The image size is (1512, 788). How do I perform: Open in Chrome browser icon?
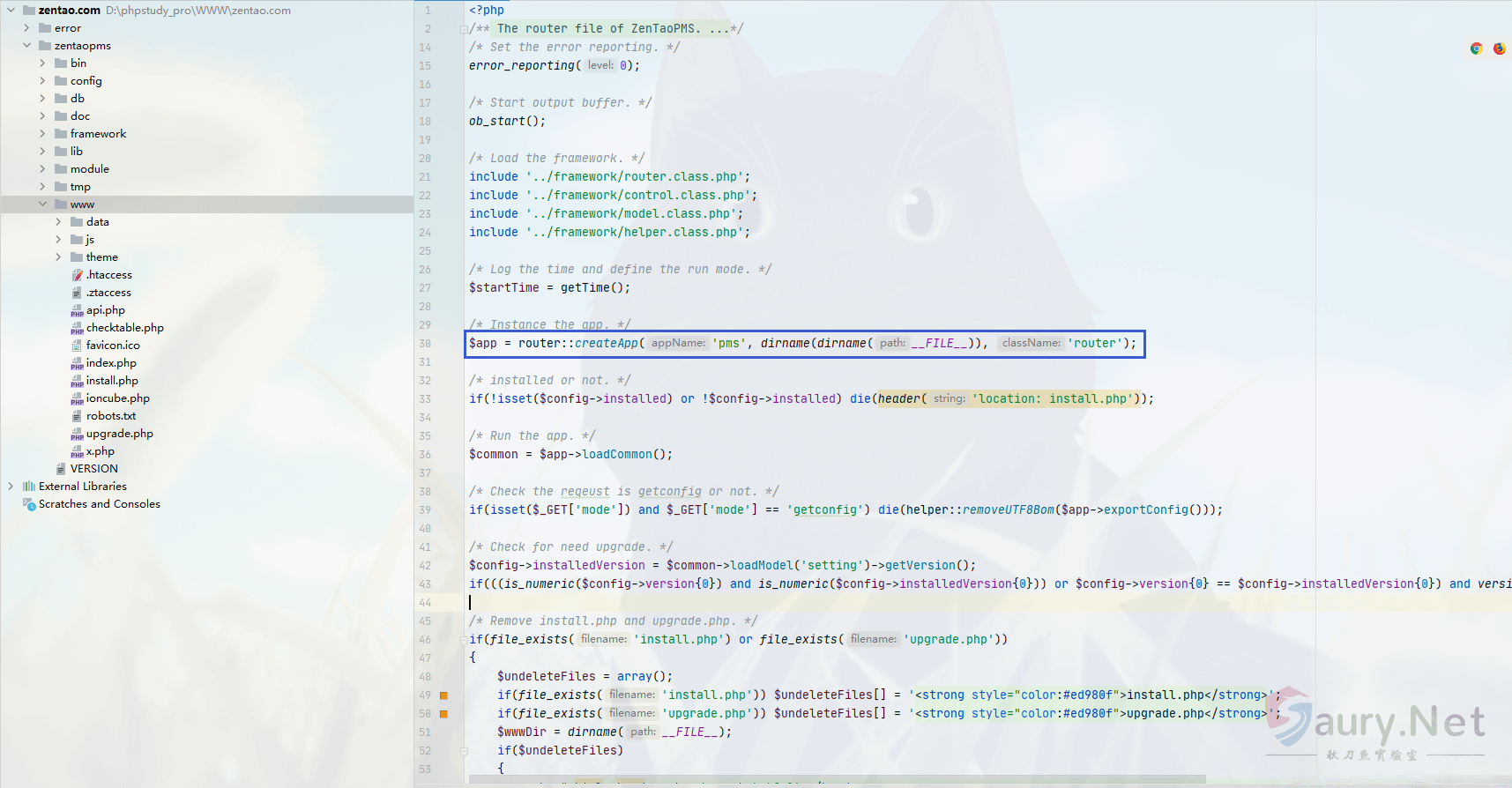(1476, 48)
